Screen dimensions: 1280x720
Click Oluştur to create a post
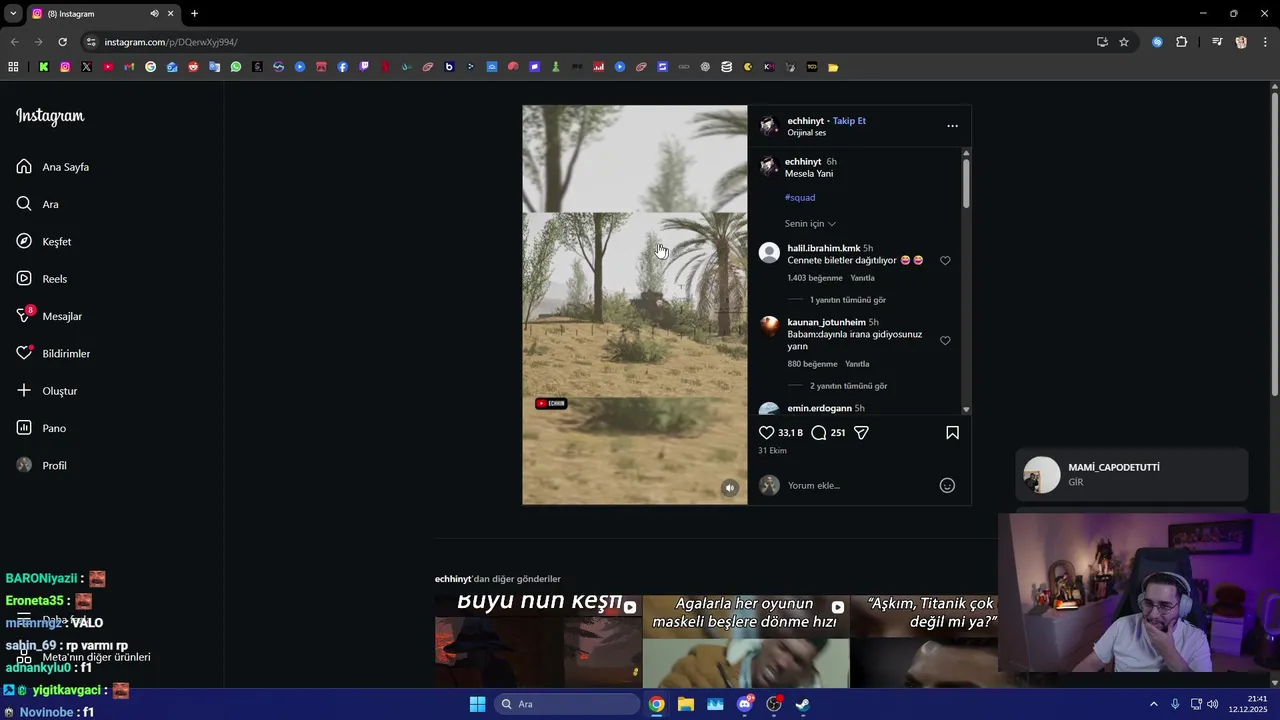coord(47,391)
